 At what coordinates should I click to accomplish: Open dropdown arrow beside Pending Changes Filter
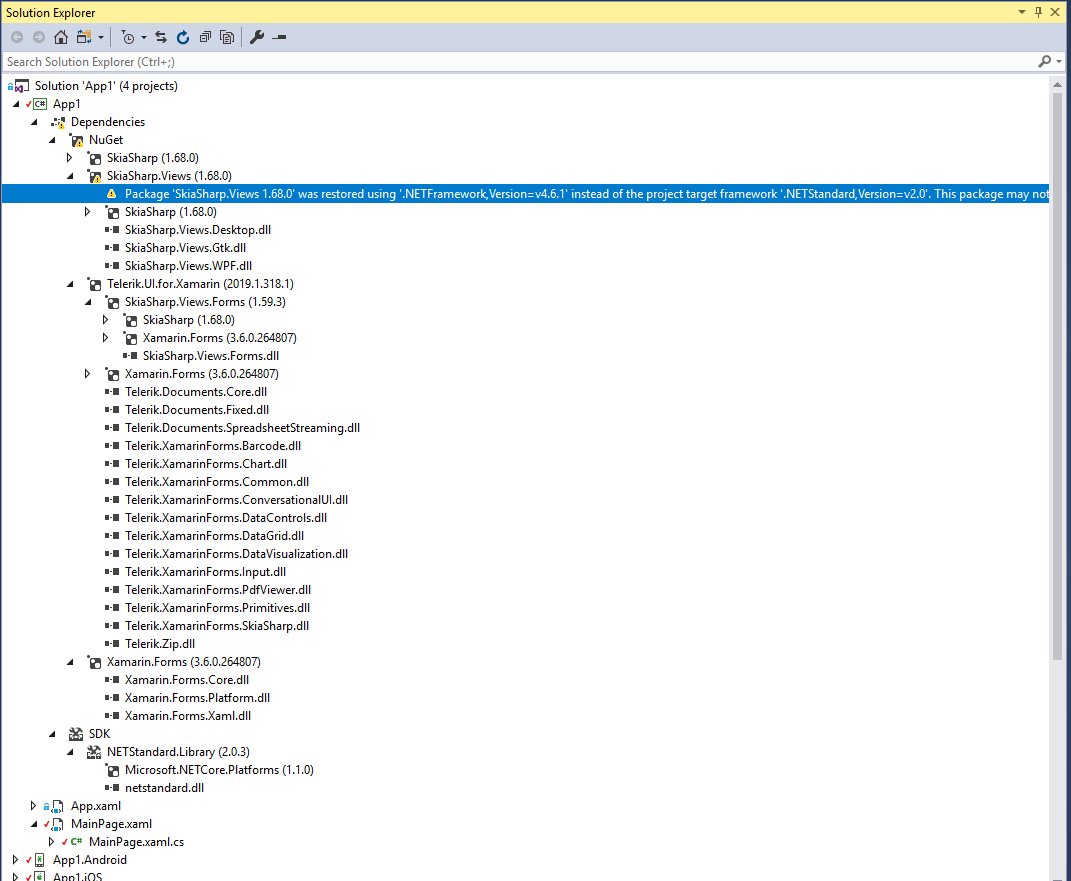coord(143,38)
